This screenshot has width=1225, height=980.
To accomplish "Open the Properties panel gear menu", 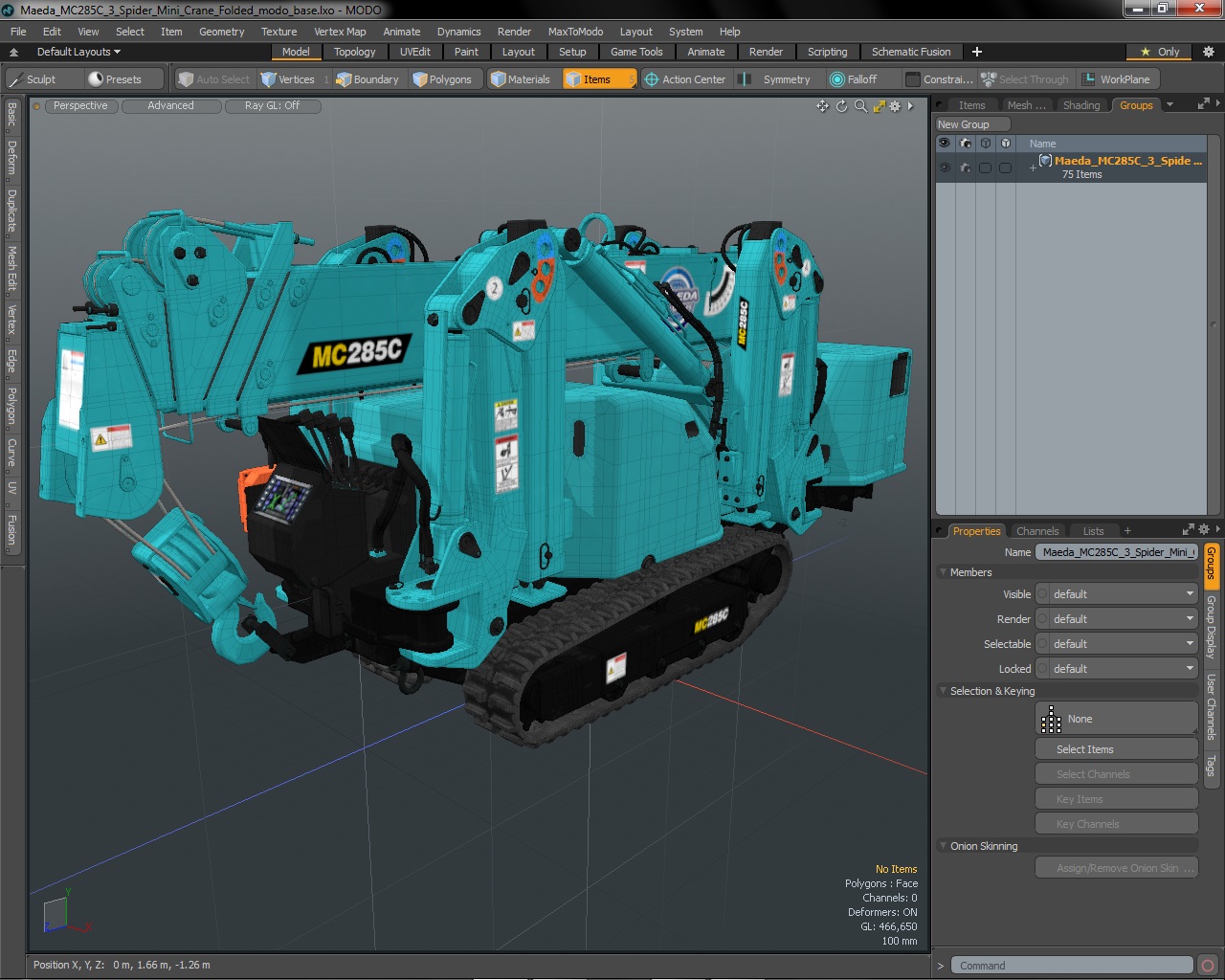I will click(x=1204, y=529).
